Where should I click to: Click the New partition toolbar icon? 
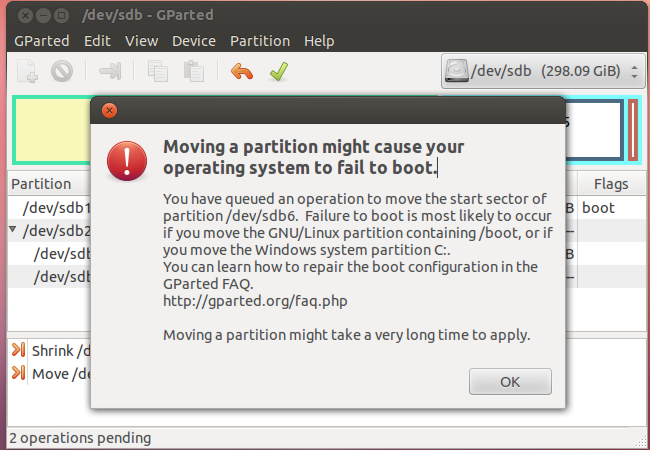pyautogui.click(x=27, y=71)
